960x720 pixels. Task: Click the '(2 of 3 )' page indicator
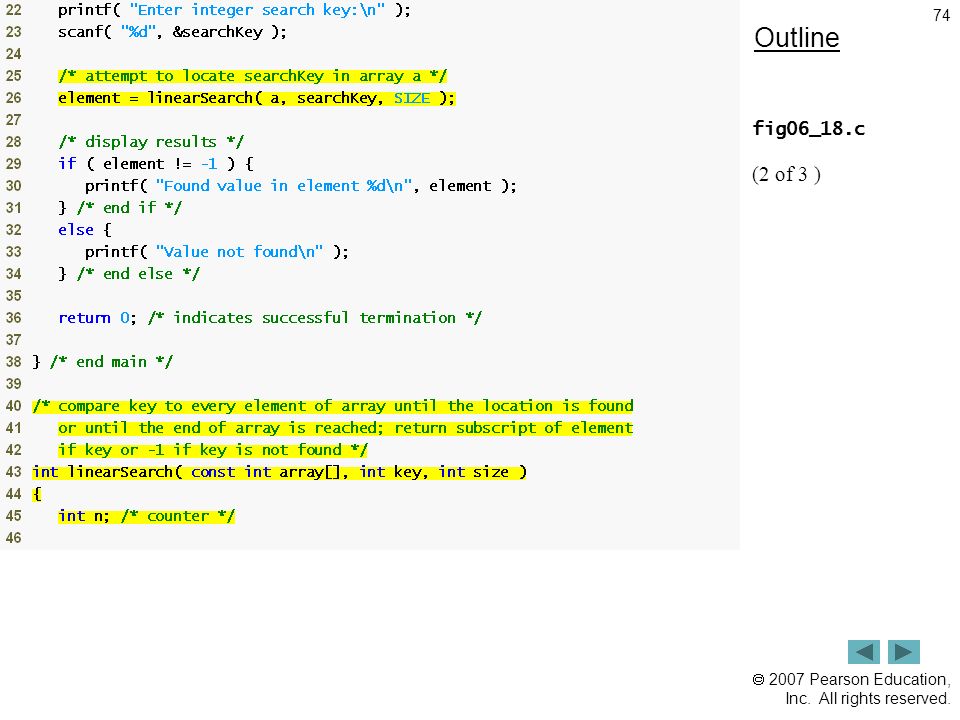[786, 174]
